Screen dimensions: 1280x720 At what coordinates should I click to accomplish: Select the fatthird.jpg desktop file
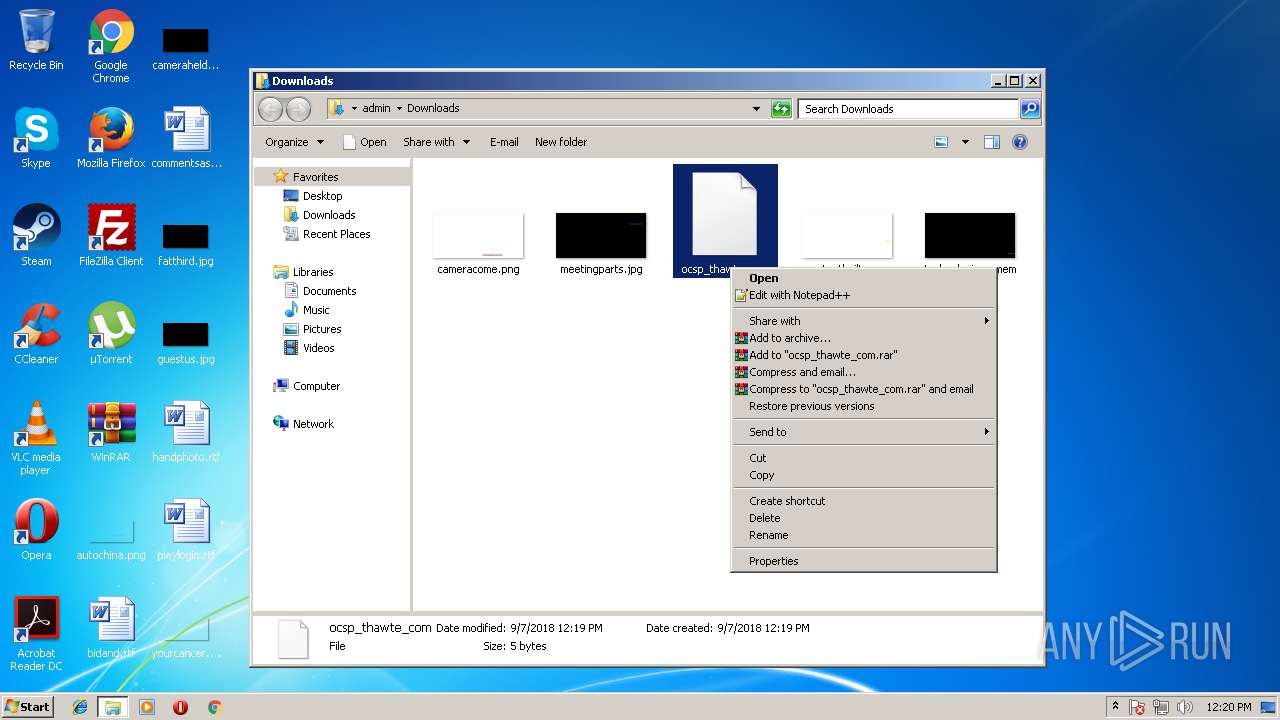coord(186,244)
